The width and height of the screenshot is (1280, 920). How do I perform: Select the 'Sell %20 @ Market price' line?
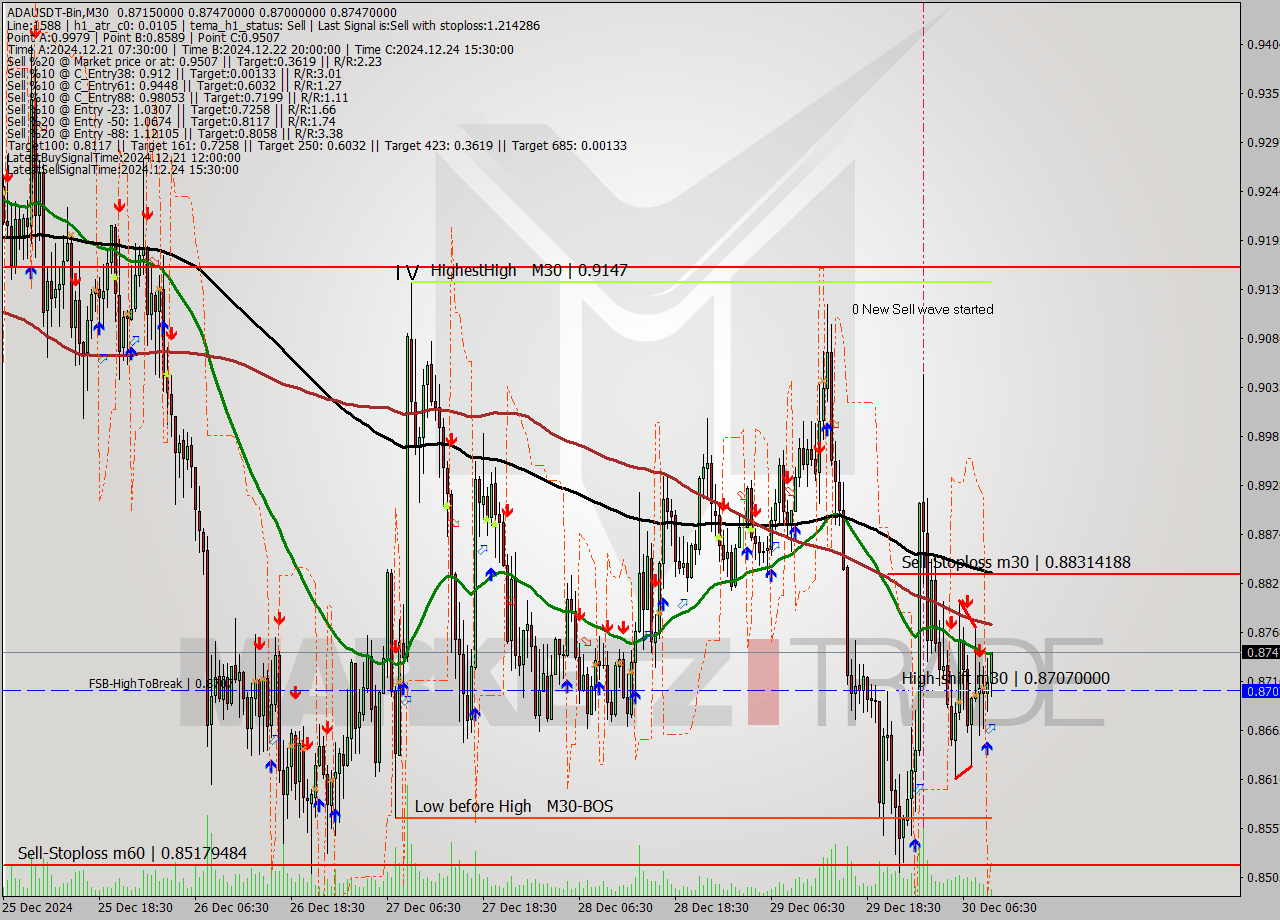point(193,61)
